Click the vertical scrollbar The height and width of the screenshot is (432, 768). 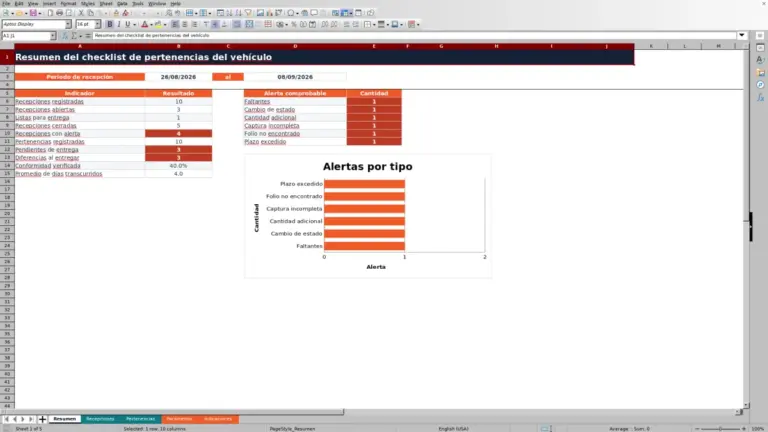[746, 227]
